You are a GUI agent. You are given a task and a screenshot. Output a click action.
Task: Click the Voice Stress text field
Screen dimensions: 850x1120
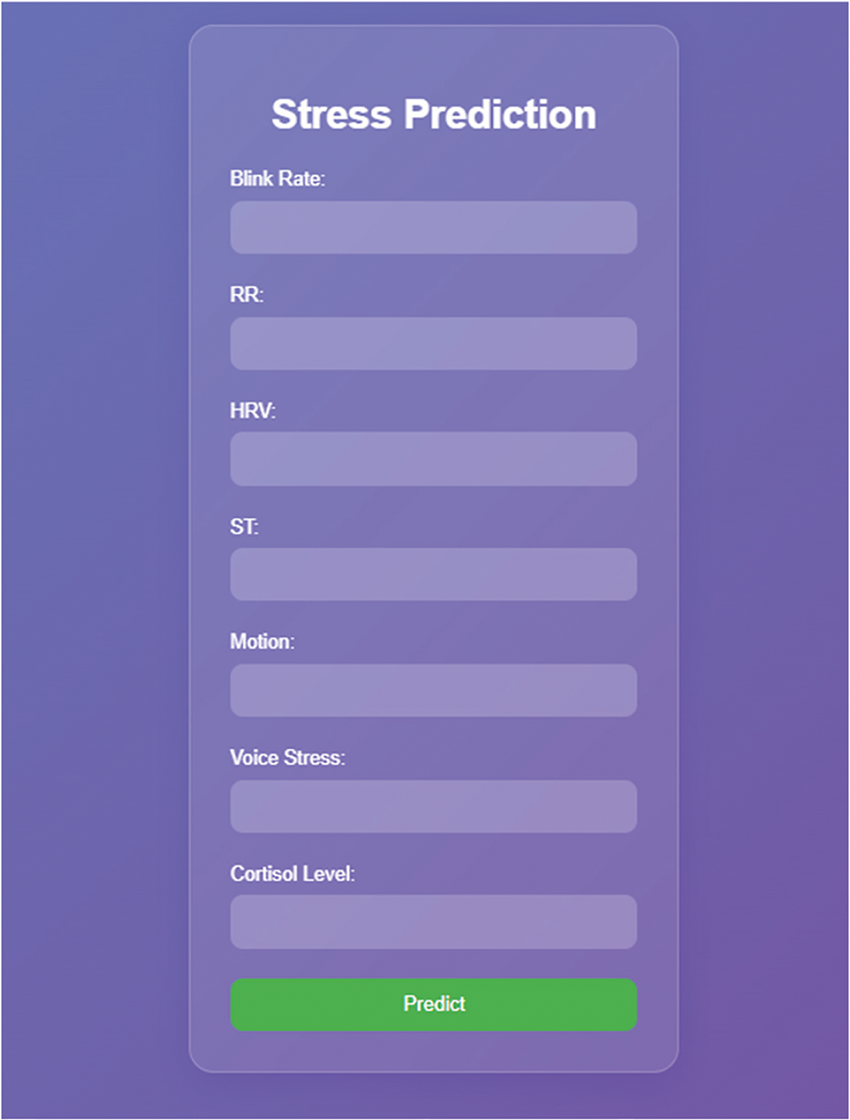433,806
